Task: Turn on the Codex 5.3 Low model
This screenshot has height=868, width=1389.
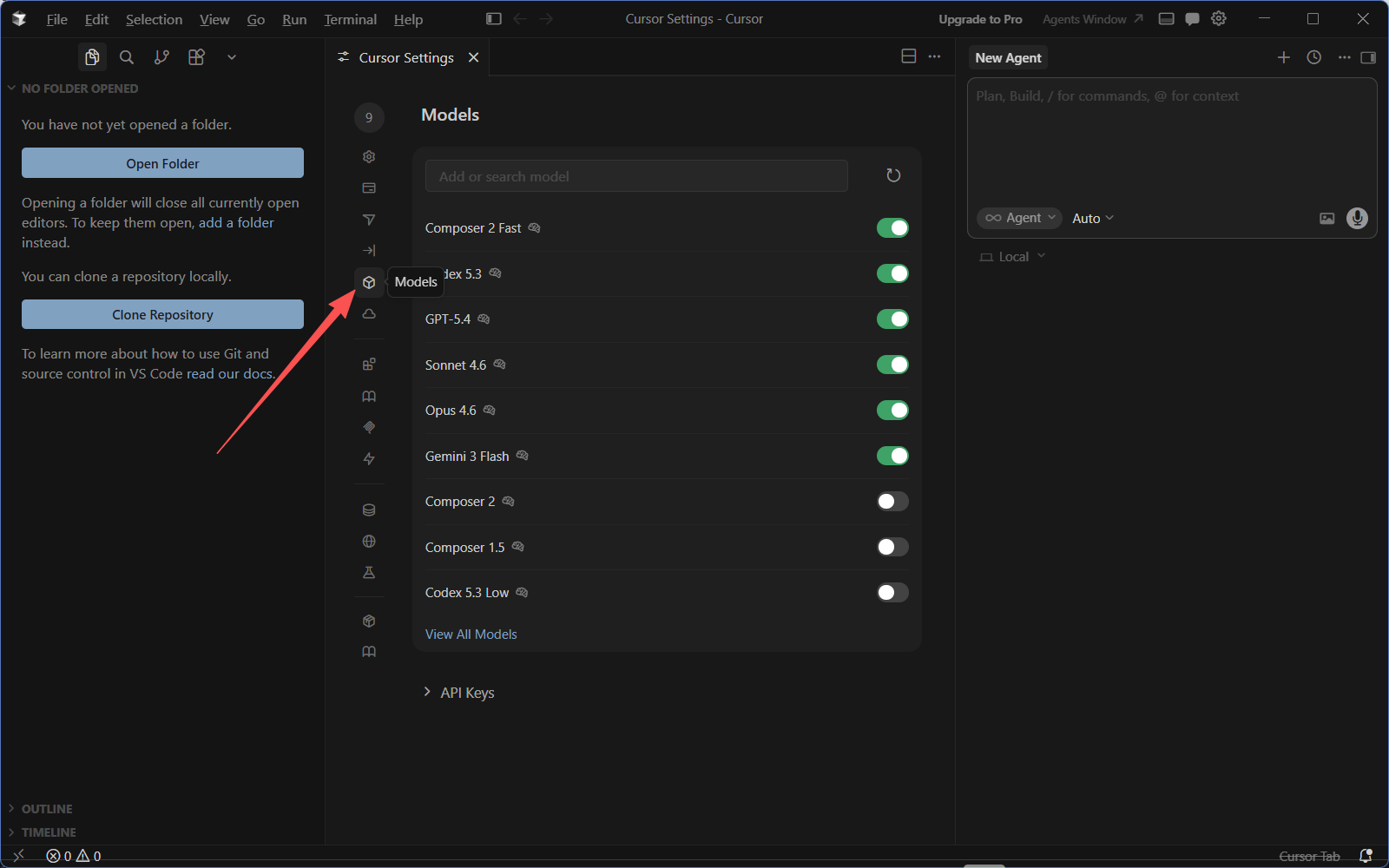Action: coord(892,593)
